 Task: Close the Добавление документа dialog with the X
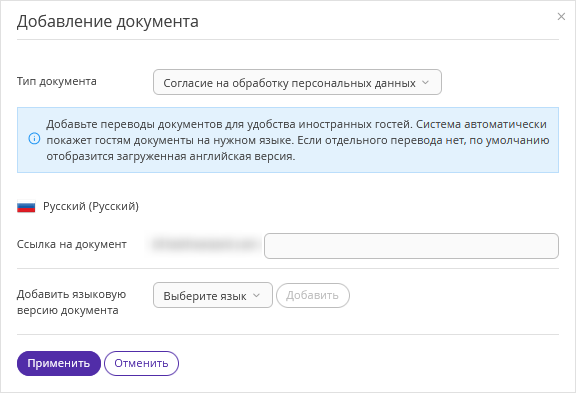click(x=561, y=17)
